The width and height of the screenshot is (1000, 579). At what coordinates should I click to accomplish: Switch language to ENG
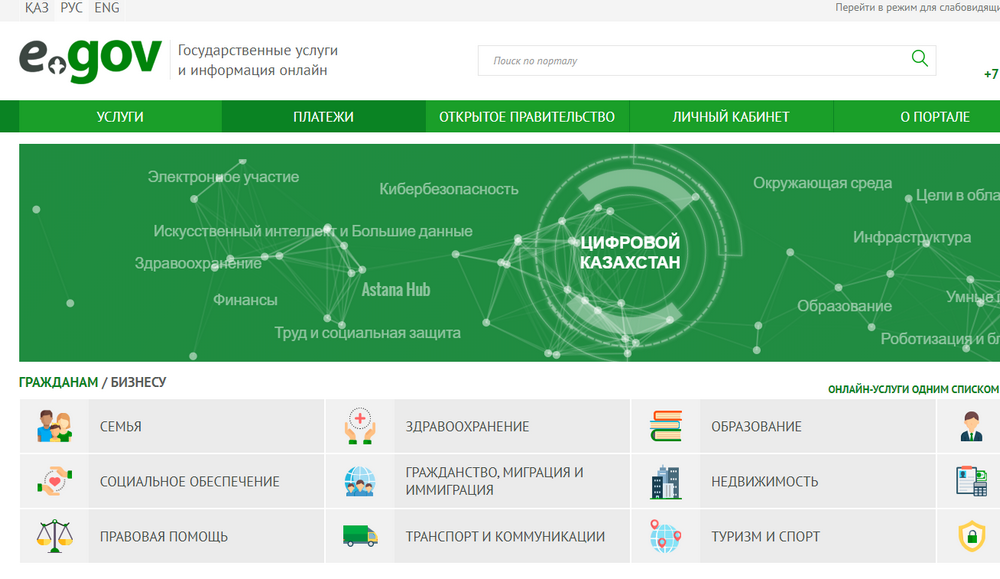click(x=106, y=8)
